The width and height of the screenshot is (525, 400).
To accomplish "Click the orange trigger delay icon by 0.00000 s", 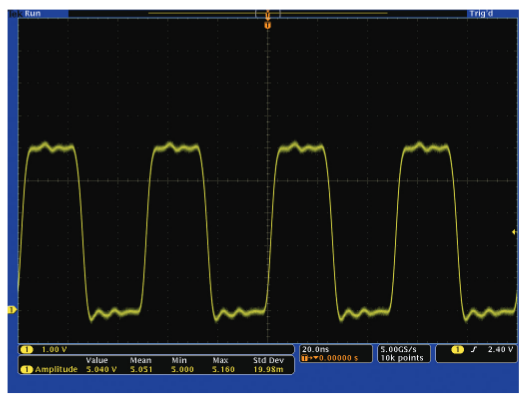I will coord(304,358).
